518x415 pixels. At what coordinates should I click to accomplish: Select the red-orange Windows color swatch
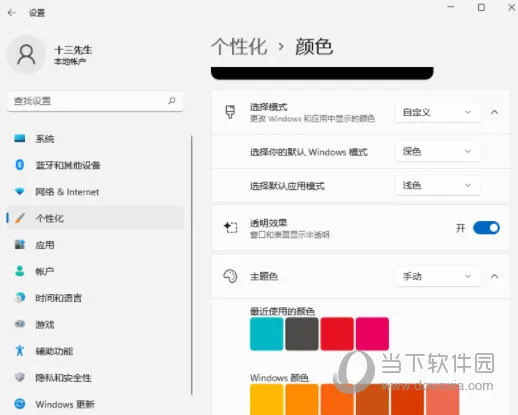pos(407,399)
